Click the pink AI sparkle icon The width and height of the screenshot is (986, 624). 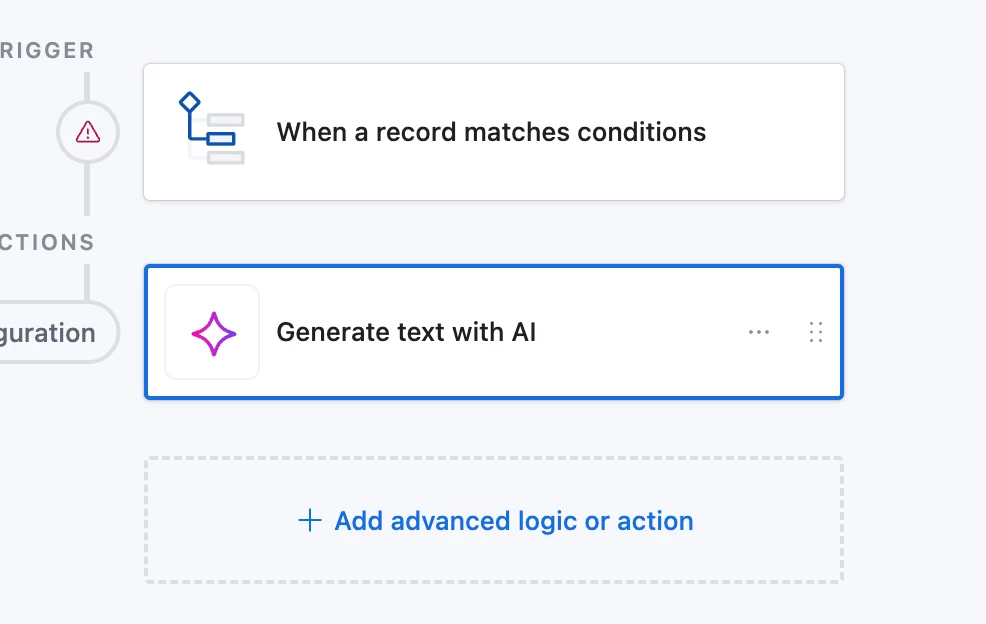tap(214, 333)
